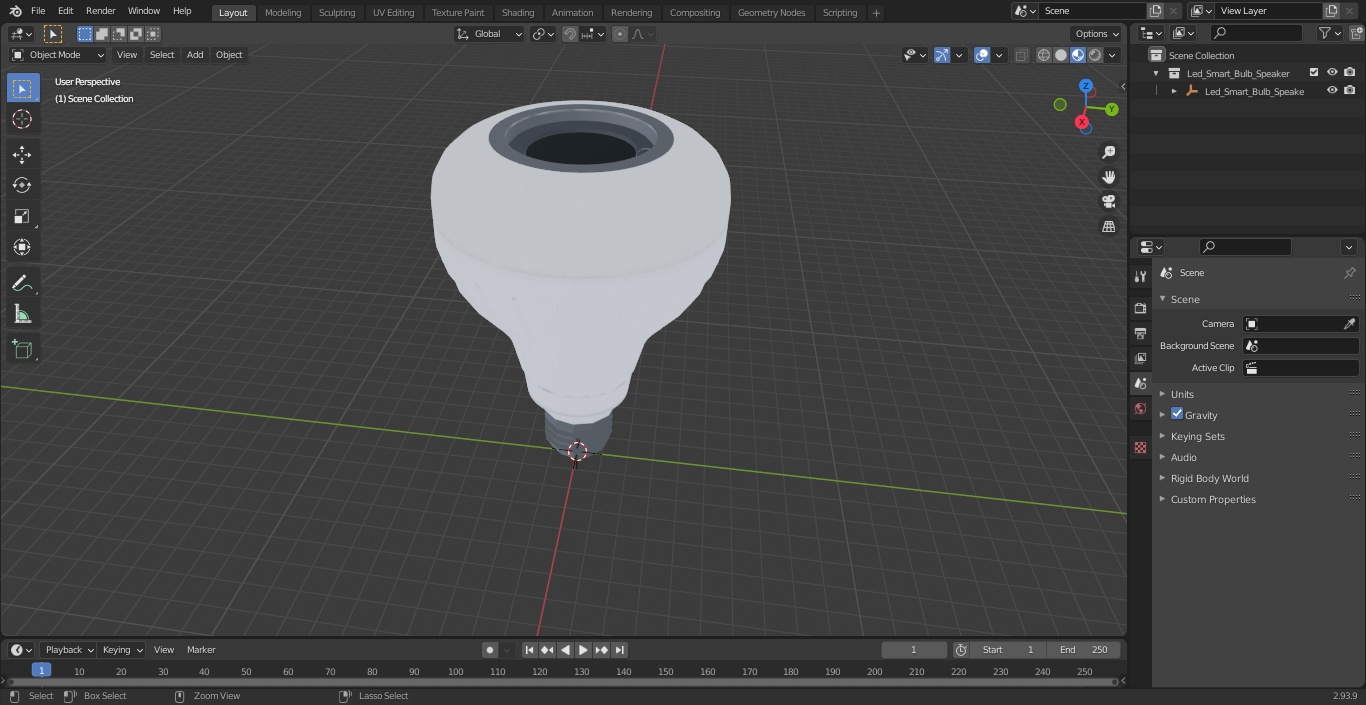Open the pivot point dropdown
The image size is (1366, 705).
click(x=543, y=34)
